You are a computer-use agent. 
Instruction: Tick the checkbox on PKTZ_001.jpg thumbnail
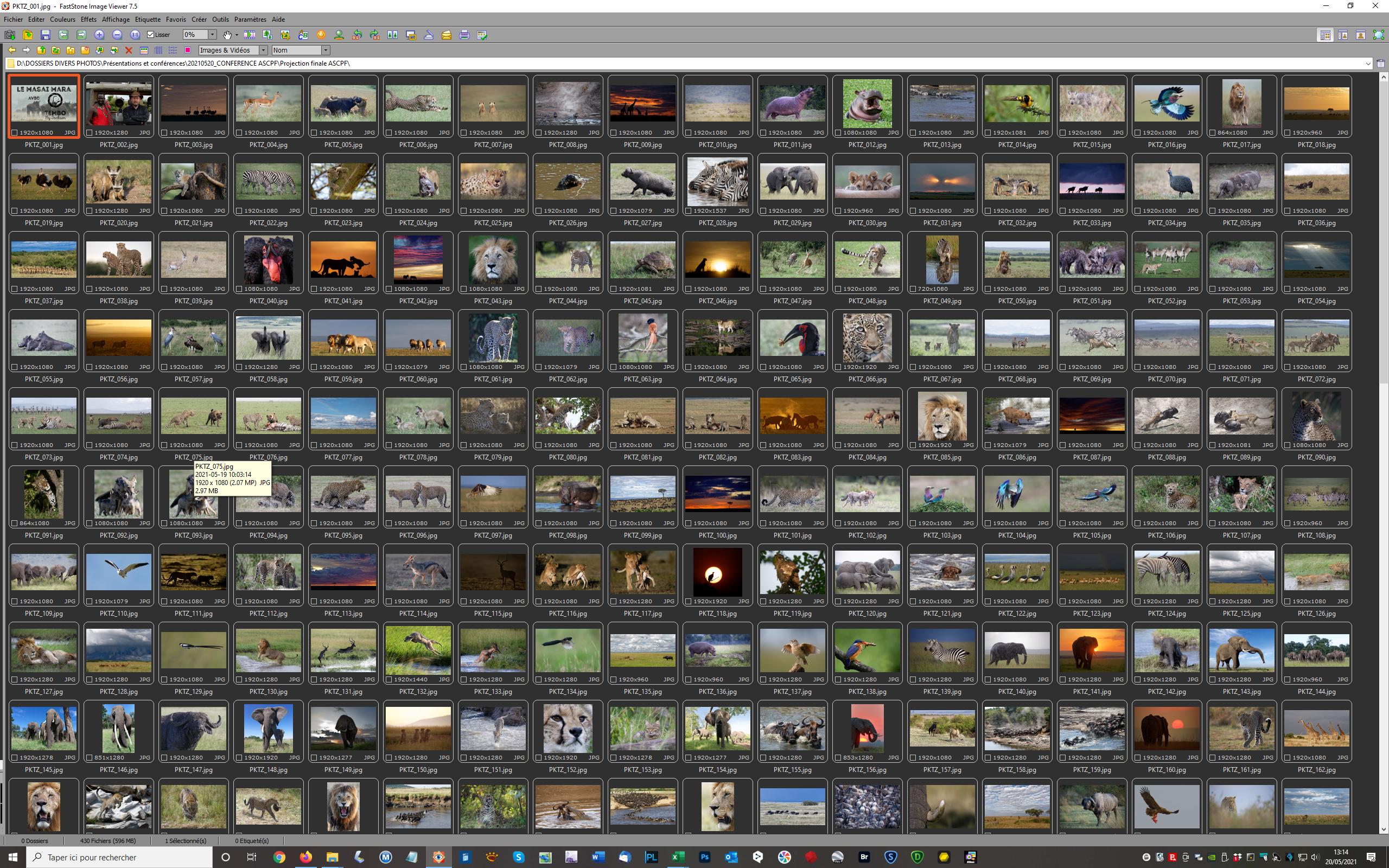[14, 132]
